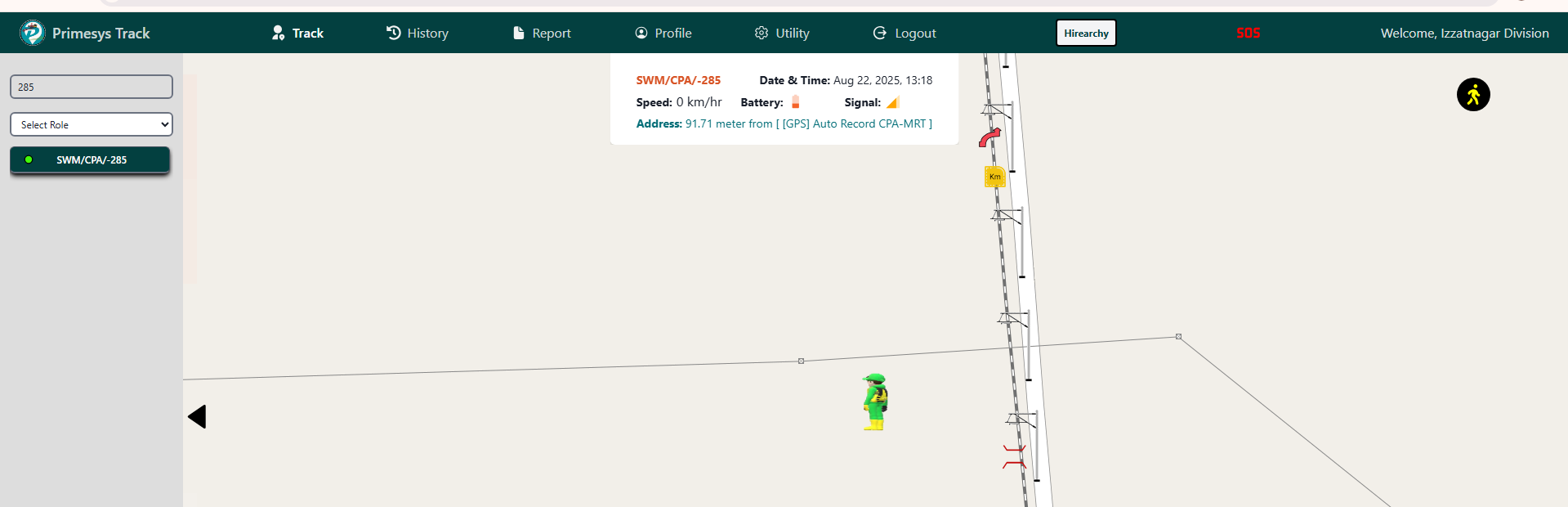
Task: Click the green trackman figure on map
Action: tap(875, 402)
